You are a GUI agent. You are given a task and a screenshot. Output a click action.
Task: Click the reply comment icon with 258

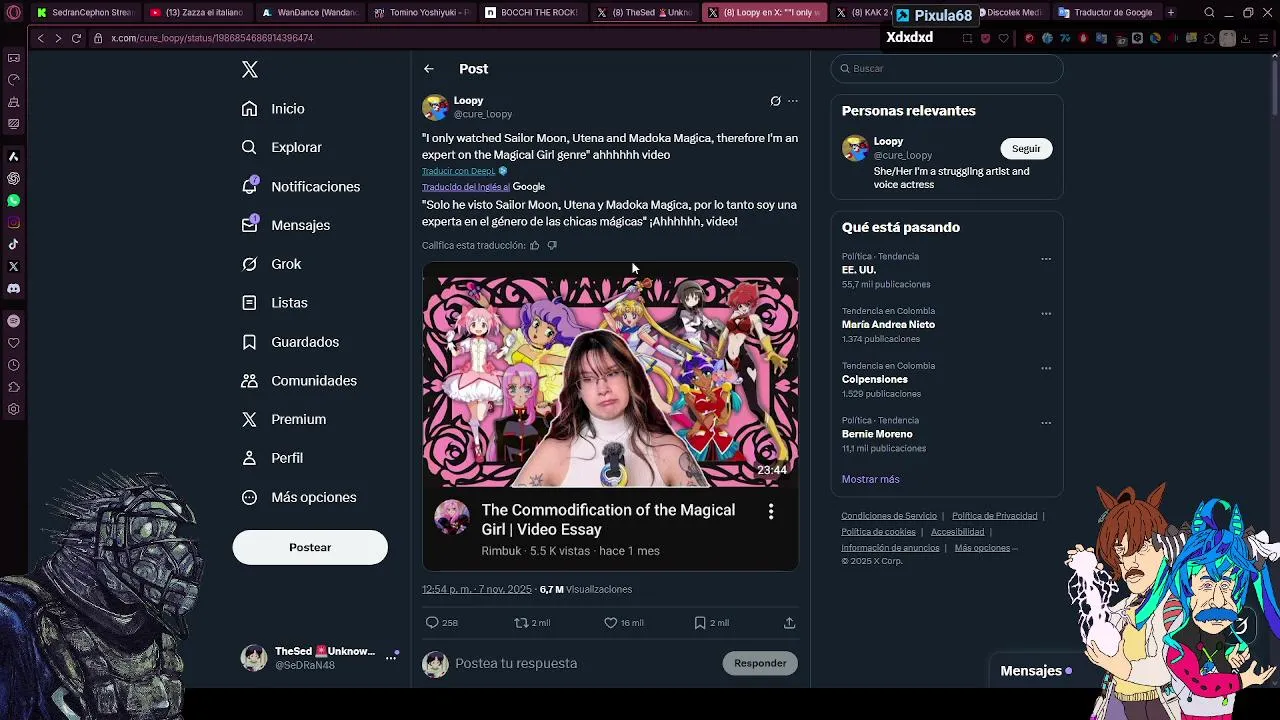click(x=432, y=623)
